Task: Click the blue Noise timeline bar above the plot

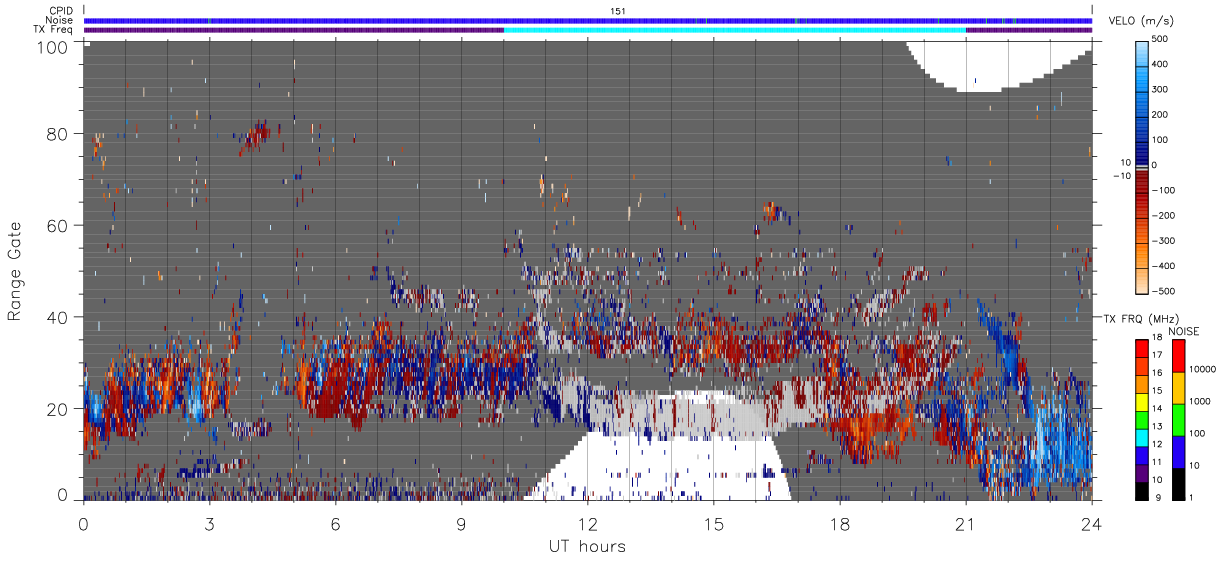Action: tap(588, 21)
